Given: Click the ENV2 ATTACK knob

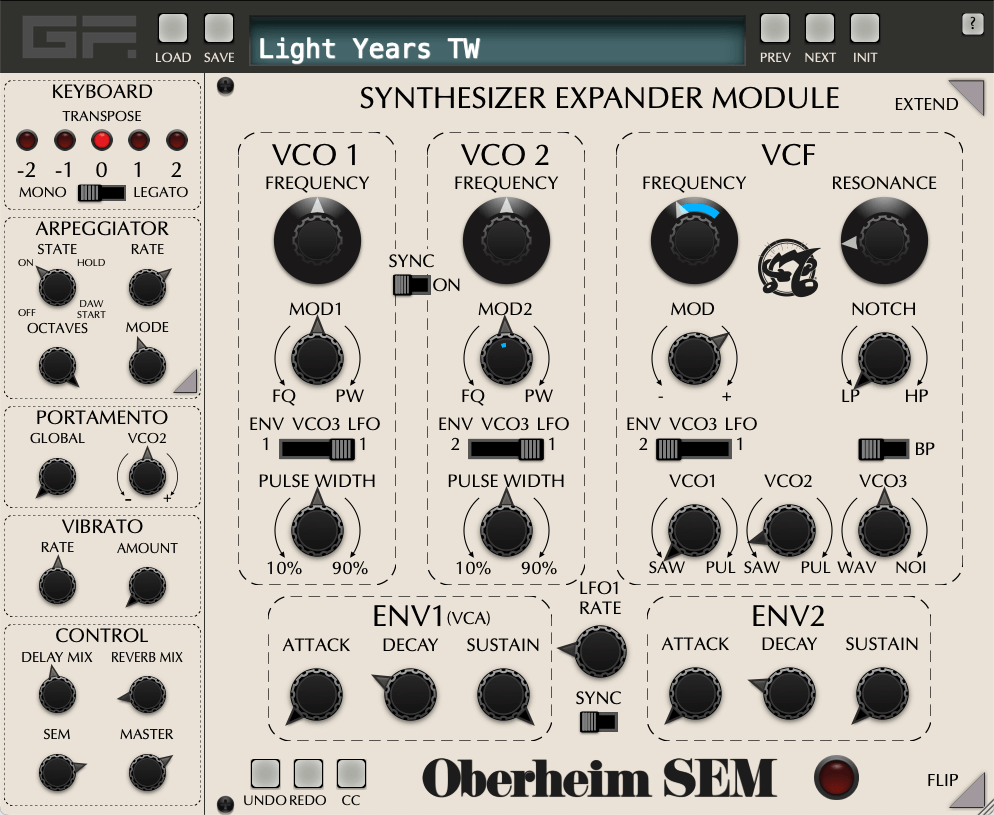Looking at the screenshot, I should 695,694.
